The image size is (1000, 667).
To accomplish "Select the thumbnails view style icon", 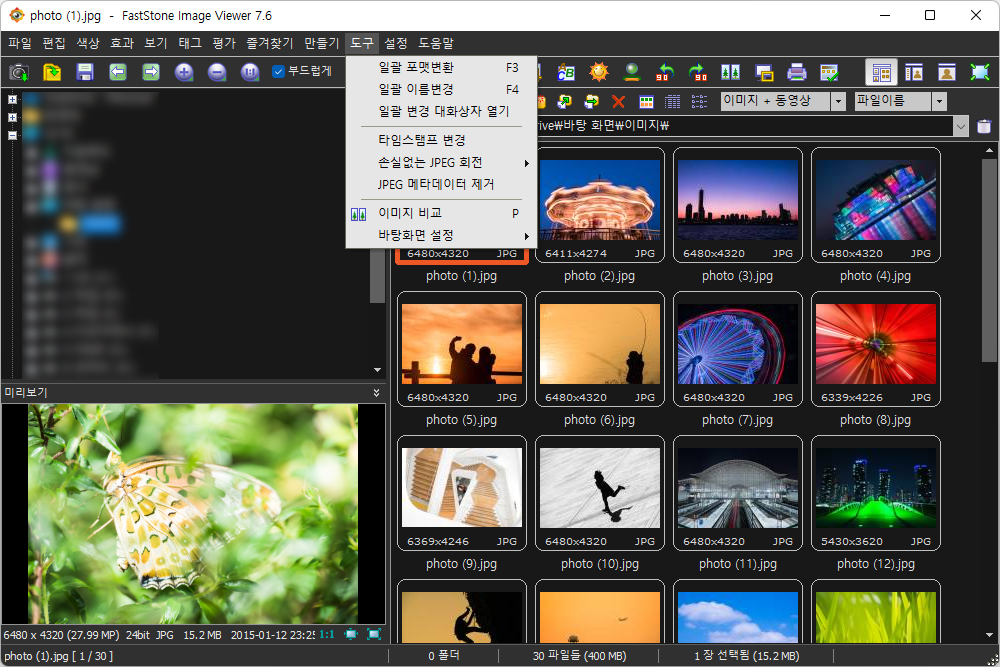I will click(x=646, y=101).
